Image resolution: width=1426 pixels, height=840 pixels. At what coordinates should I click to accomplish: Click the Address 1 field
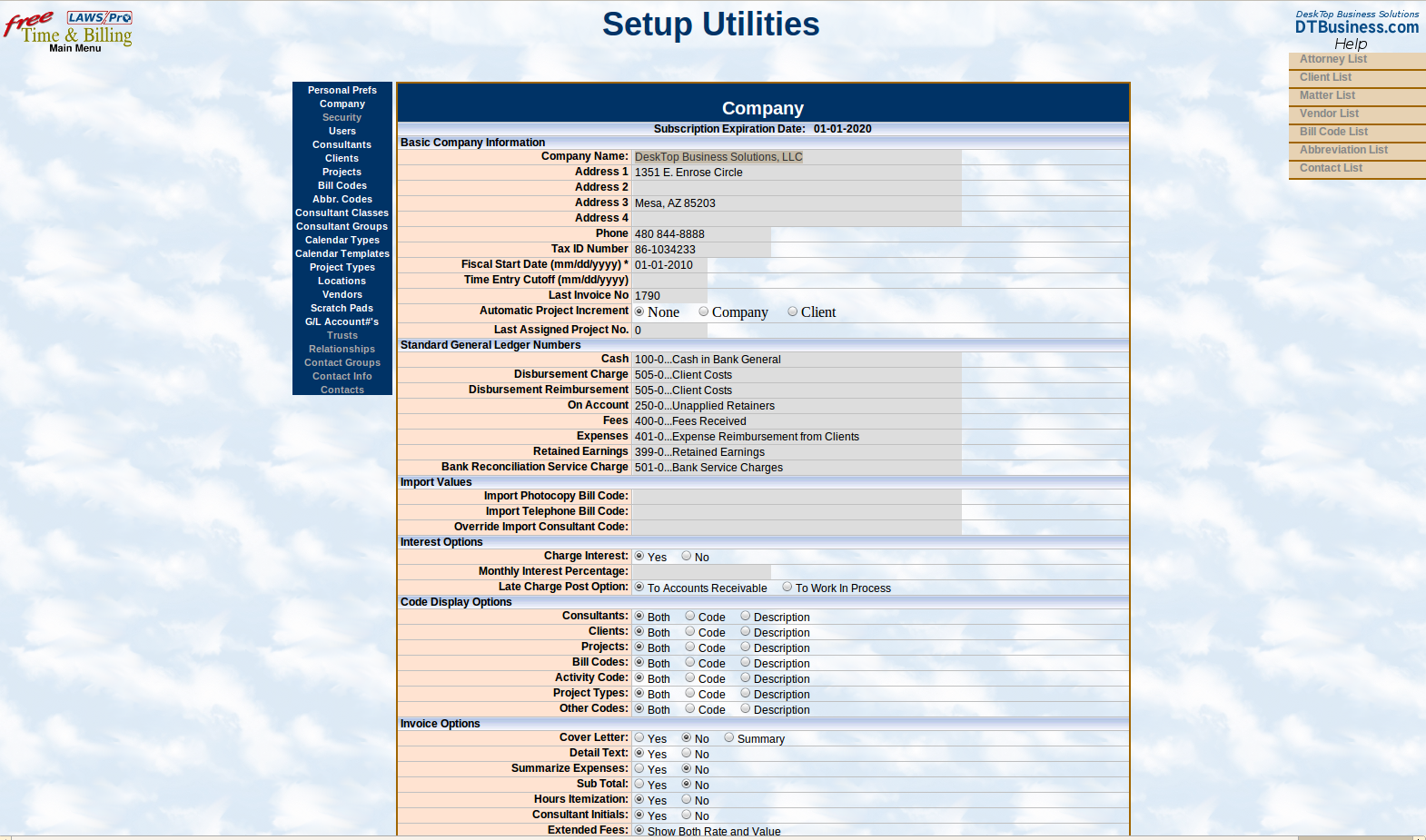[x=797, y=173]
